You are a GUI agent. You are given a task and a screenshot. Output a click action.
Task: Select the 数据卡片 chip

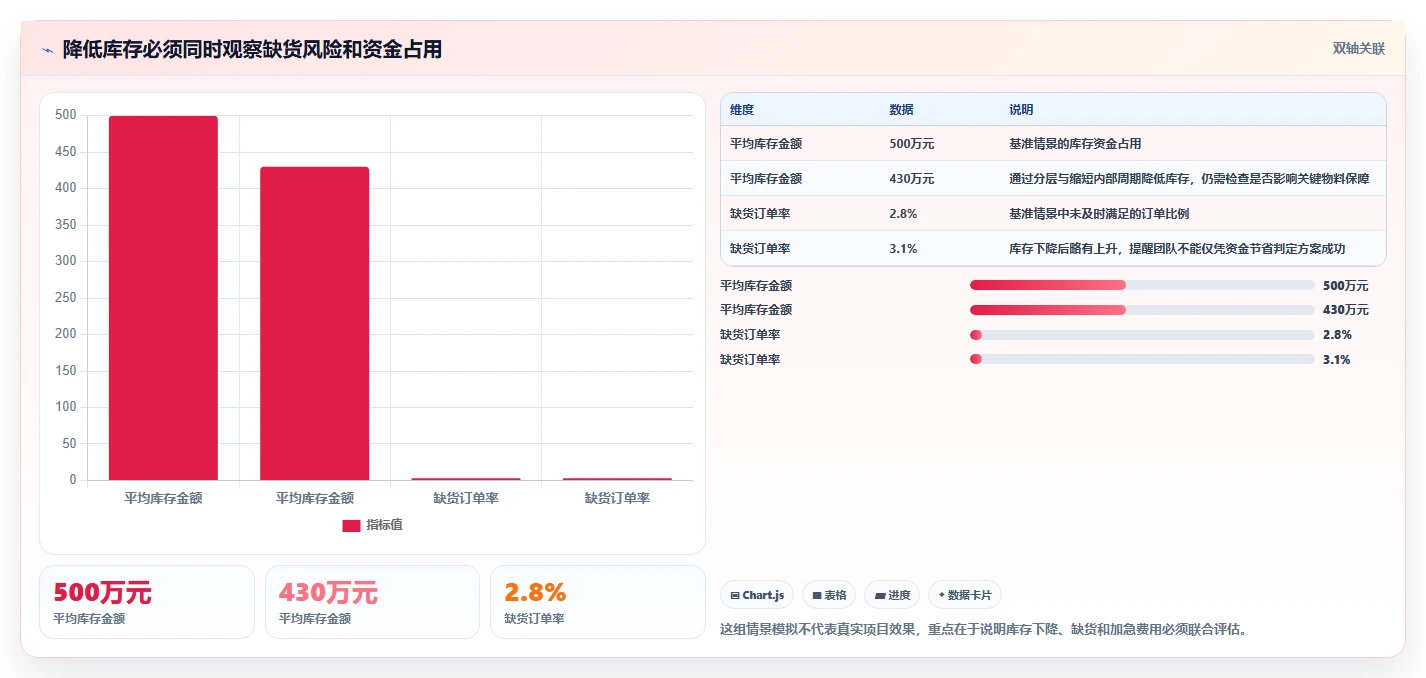[965, 595]
